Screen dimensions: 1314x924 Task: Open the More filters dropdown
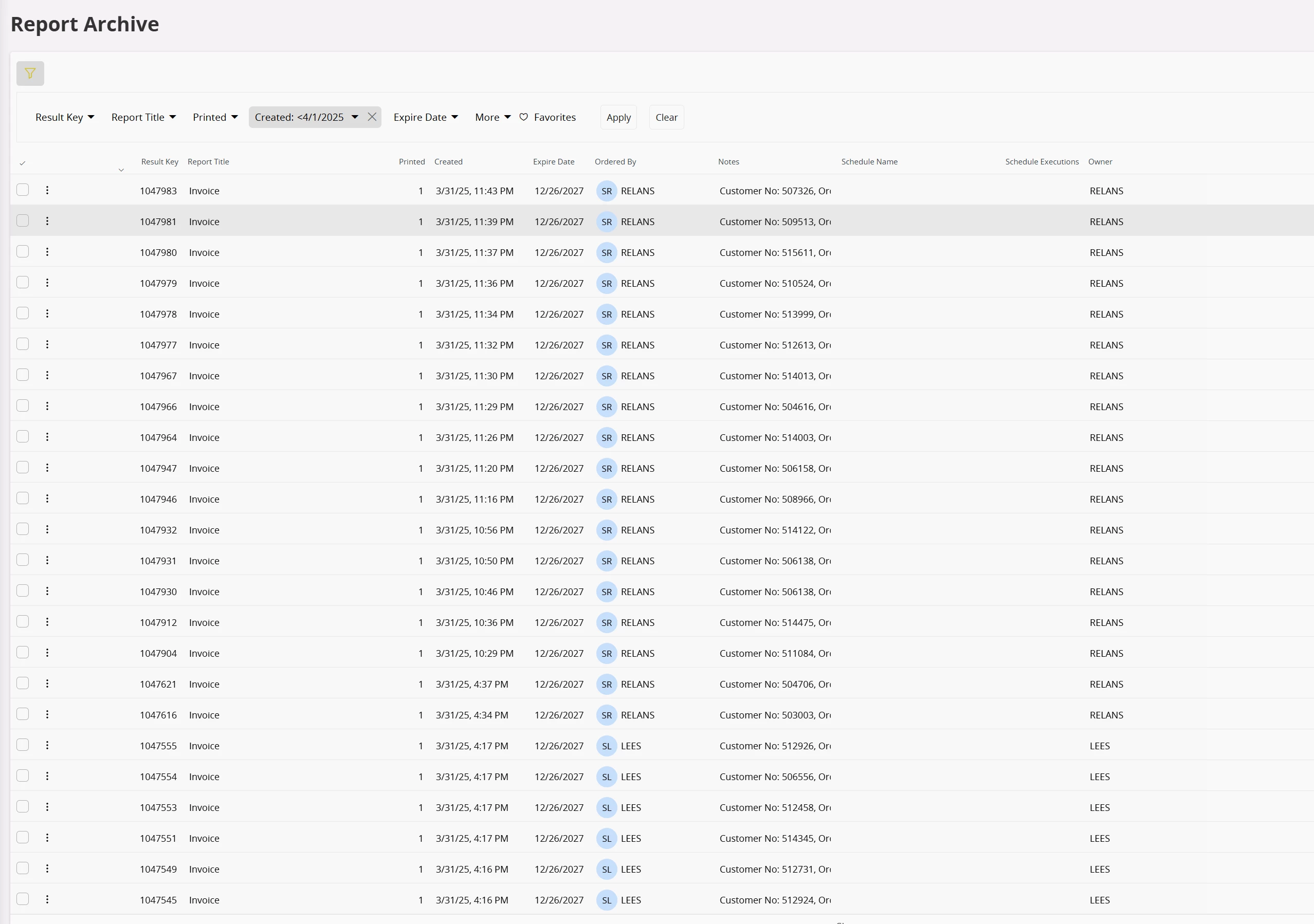[x=492, y=117]
